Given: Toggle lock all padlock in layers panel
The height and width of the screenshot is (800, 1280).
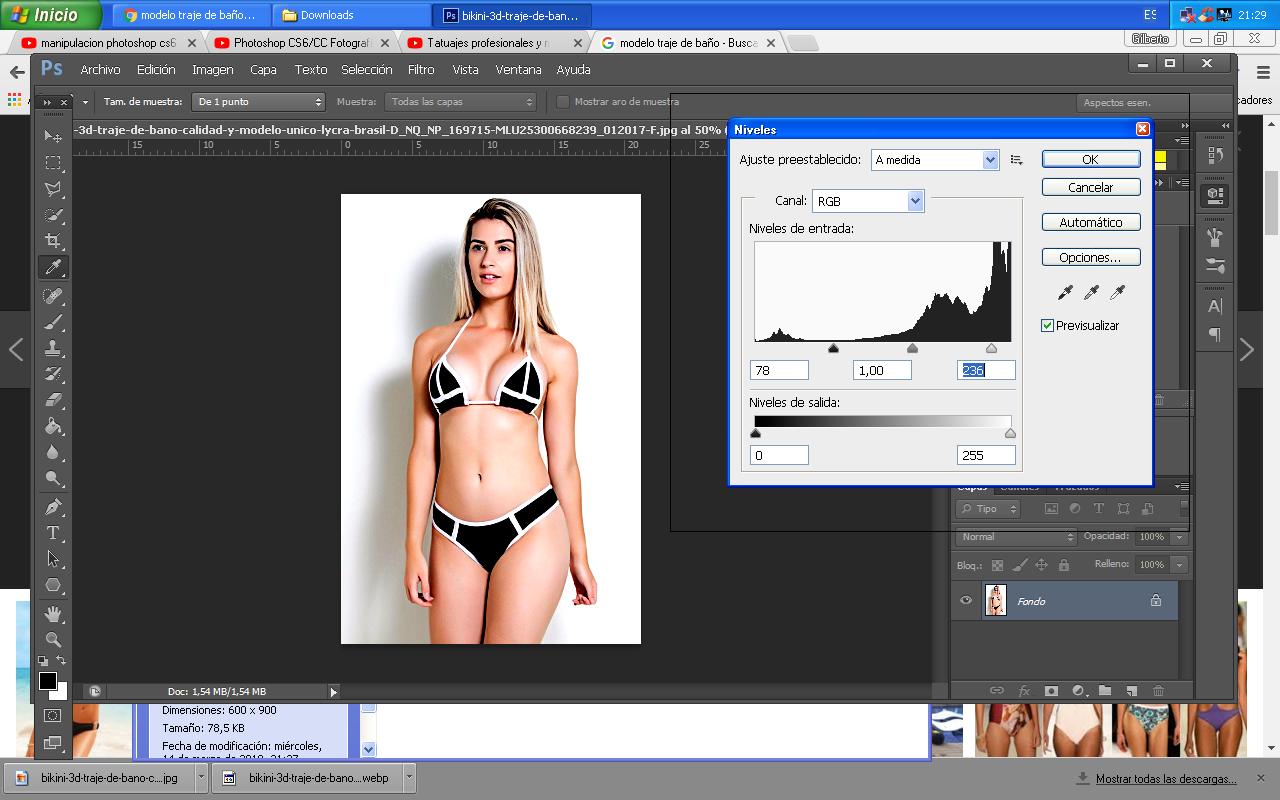Looking at the screenshot, I should tap(1063, 565).
